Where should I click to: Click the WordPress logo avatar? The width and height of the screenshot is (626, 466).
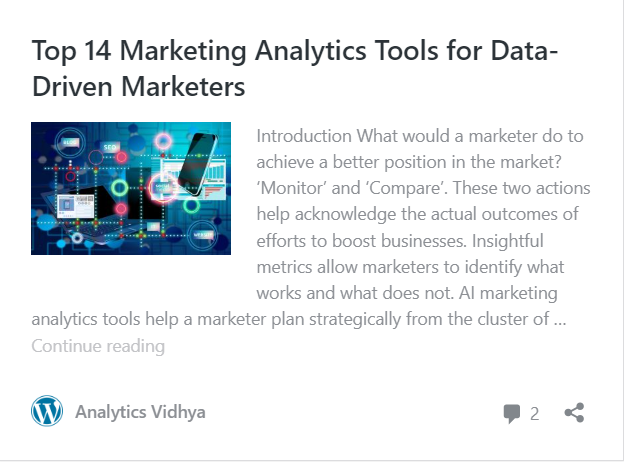(47, 411)
